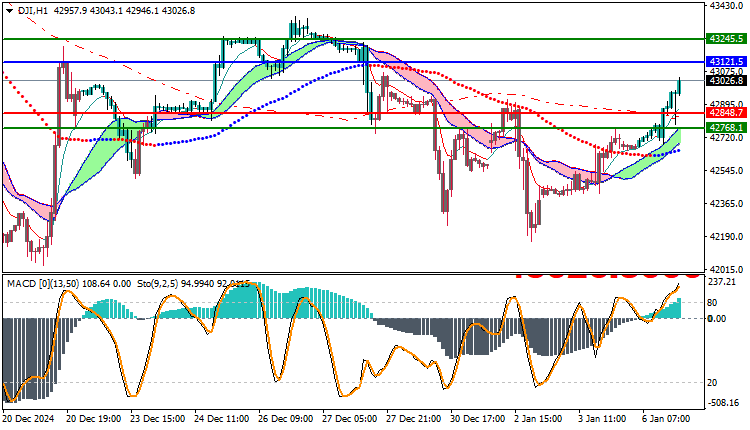The height and width of the screenshot is (430, 750).
Task: Click the 42015.0 price axis tick
Action: (726, 269)
